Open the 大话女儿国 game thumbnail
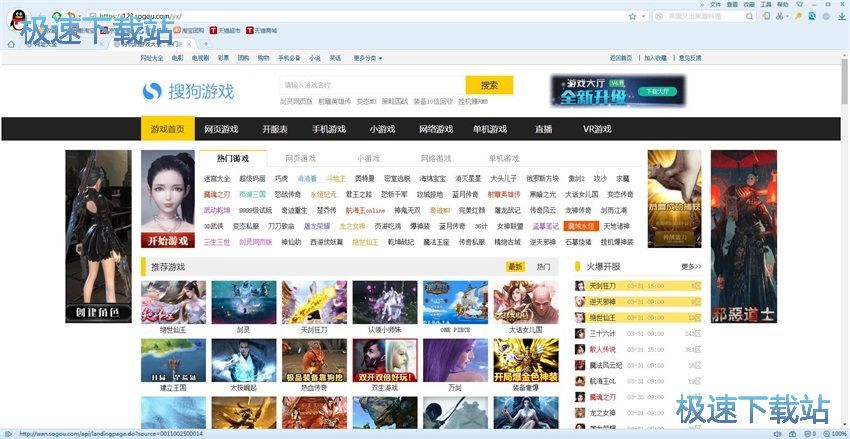850x439 pixels. [x=526, y=302]
